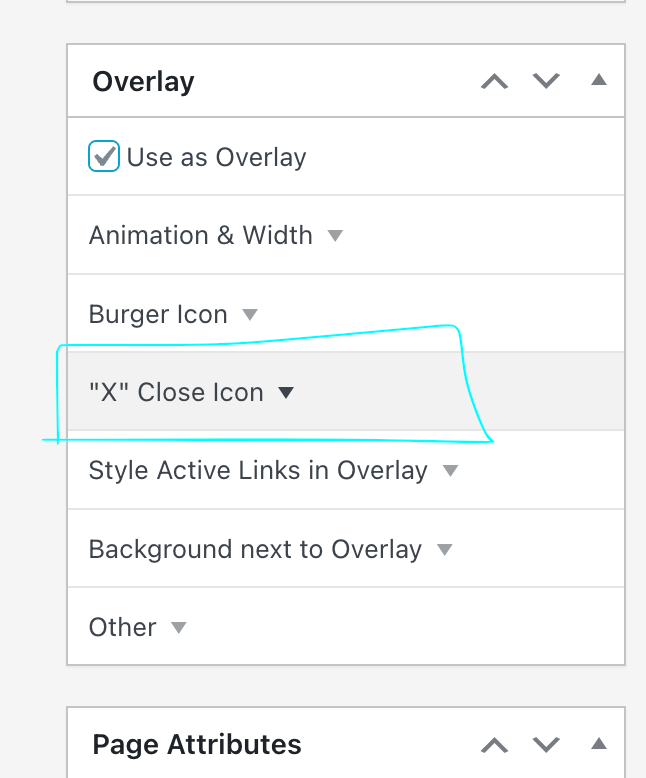Click the Page Attributes panel heading

tap(197, 744)
